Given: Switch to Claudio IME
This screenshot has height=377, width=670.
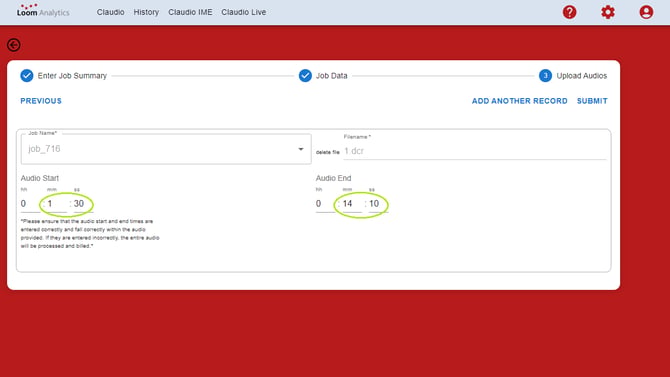Looking at the screenshot, I should 190,12.
